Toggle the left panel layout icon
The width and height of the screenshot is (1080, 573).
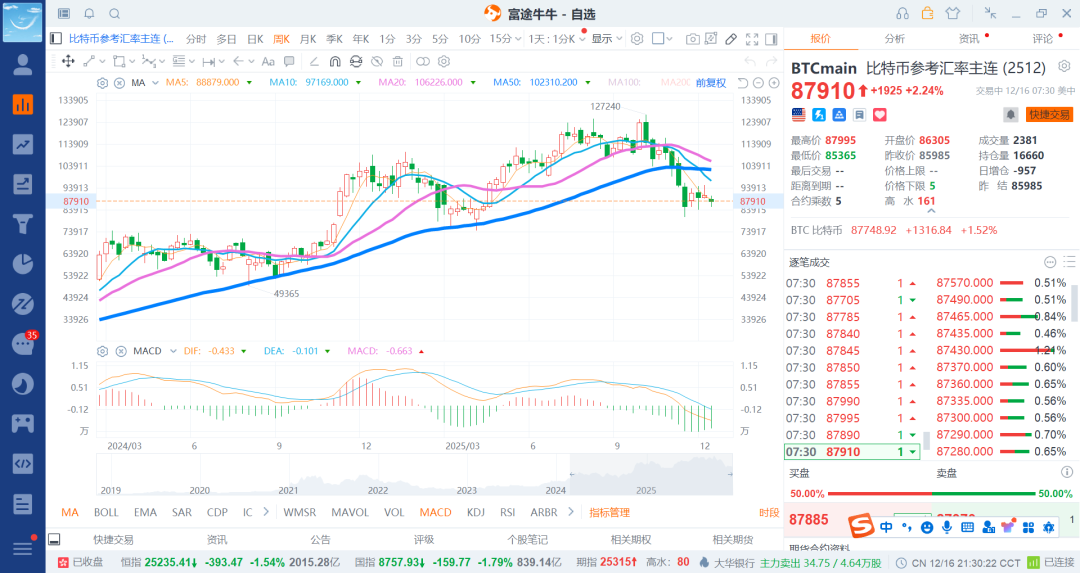coord(56,39)
